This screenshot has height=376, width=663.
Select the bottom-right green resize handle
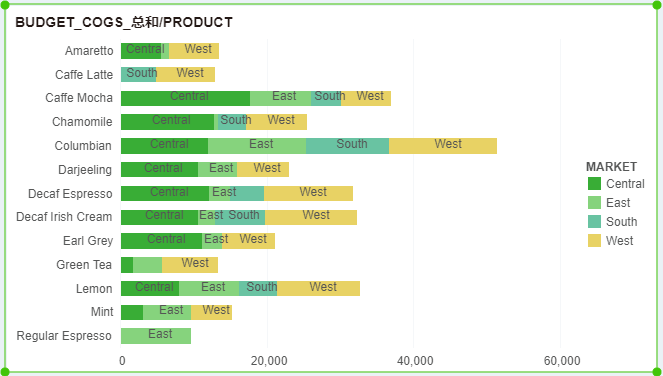click(x=658, y=371)
